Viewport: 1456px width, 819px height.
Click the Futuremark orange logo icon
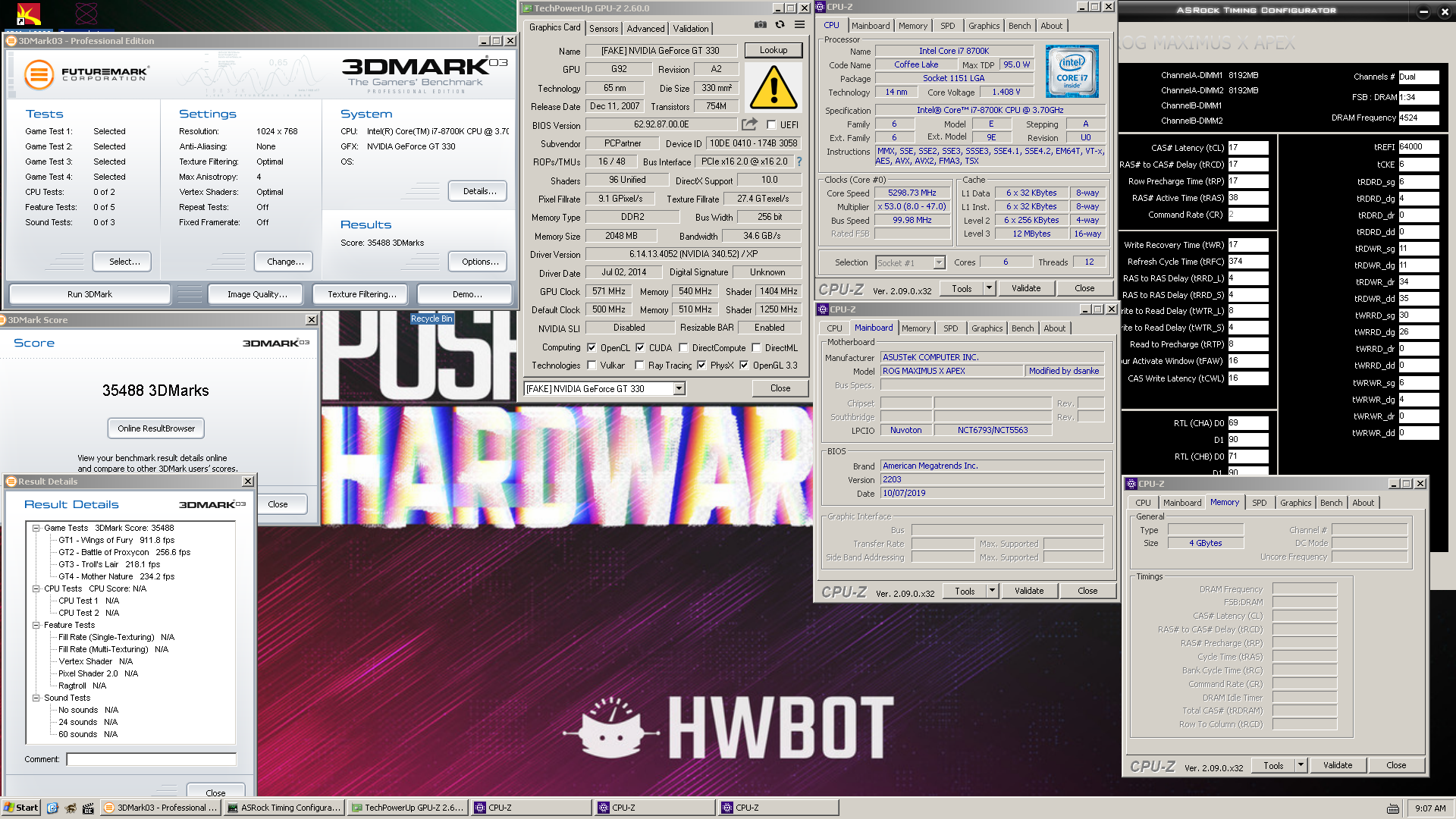pos(39,74)
